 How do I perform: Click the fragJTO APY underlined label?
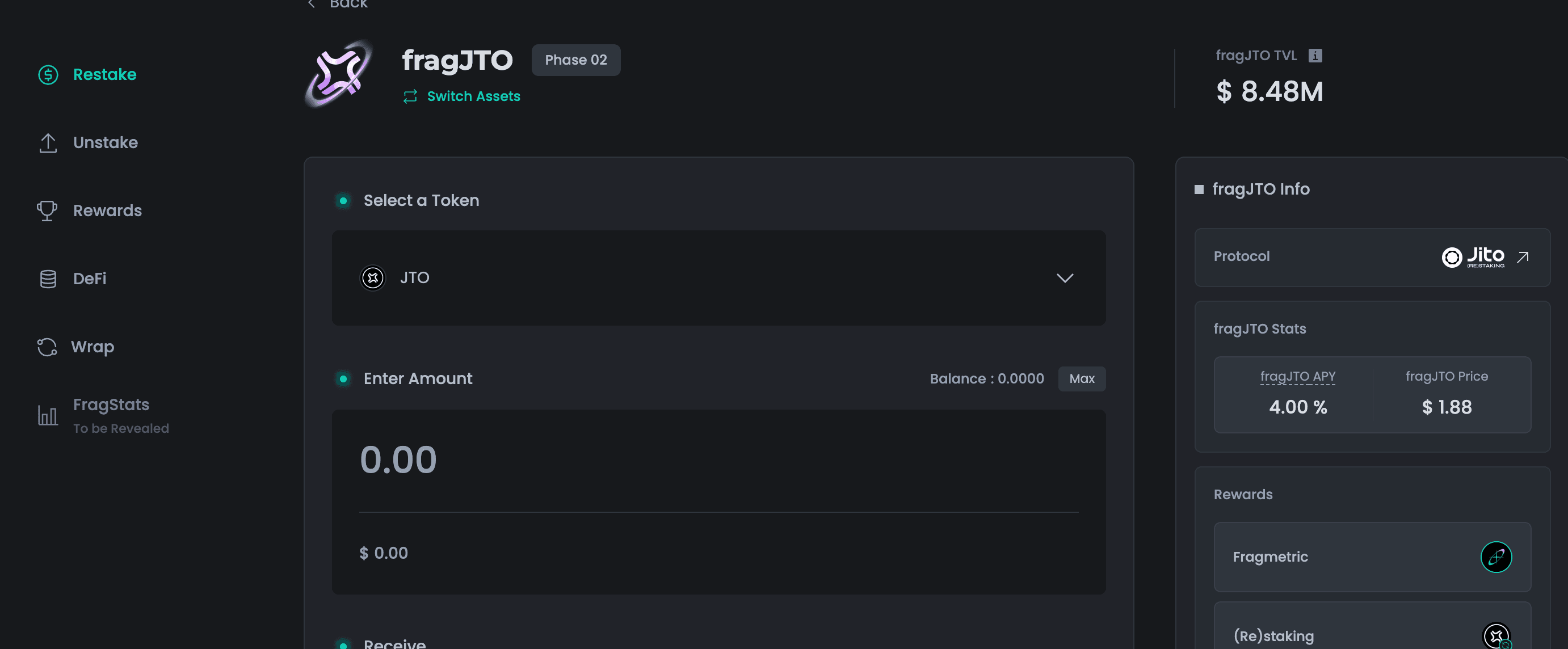click(1298, 377)
